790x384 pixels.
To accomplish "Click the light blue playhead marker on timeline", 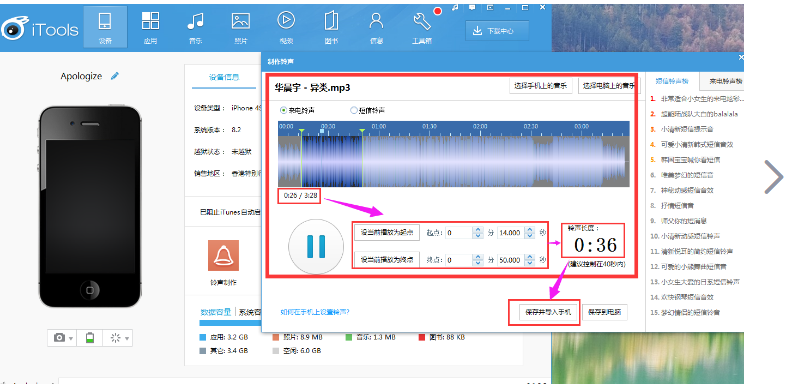I will [321, 131].
